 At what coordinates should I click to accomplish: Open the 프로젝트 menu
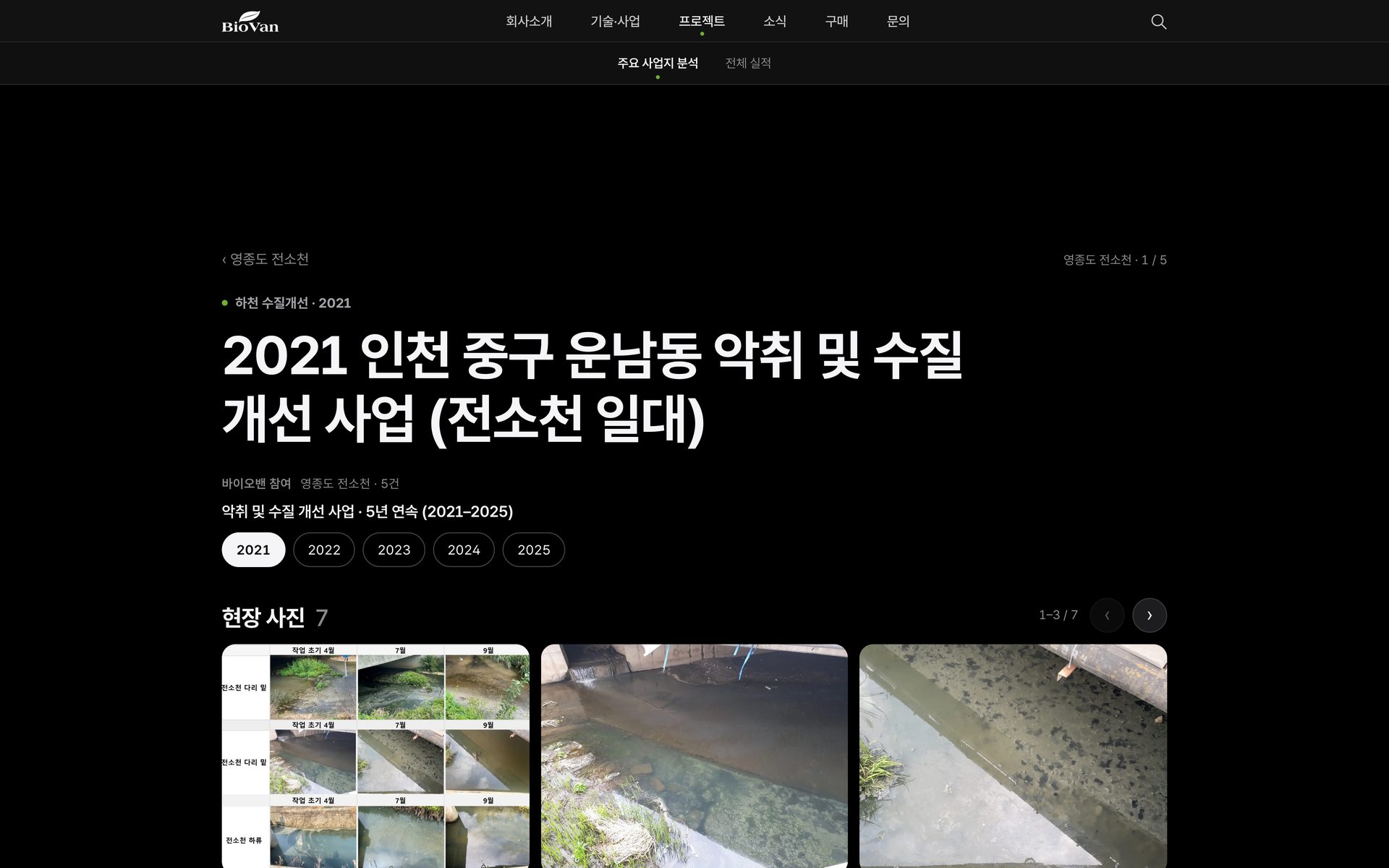coord(702,22)
